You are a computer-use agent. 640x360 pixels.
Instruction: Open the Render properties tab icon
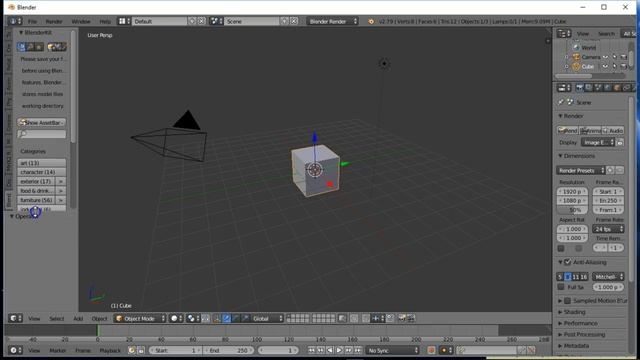point(579,88)
